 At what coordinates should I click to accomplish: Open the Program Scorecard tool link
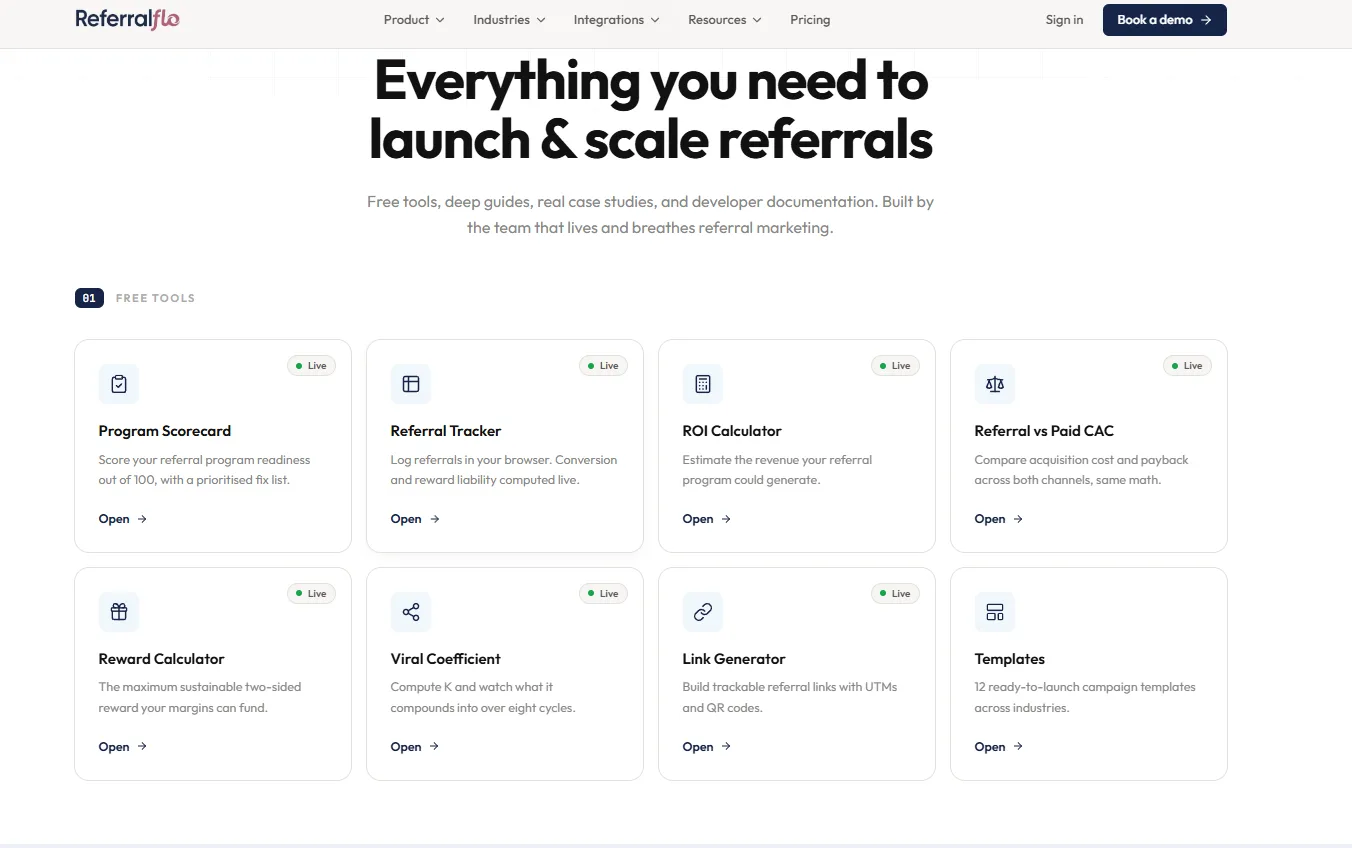pyautogui.click(x=123, y=519)
